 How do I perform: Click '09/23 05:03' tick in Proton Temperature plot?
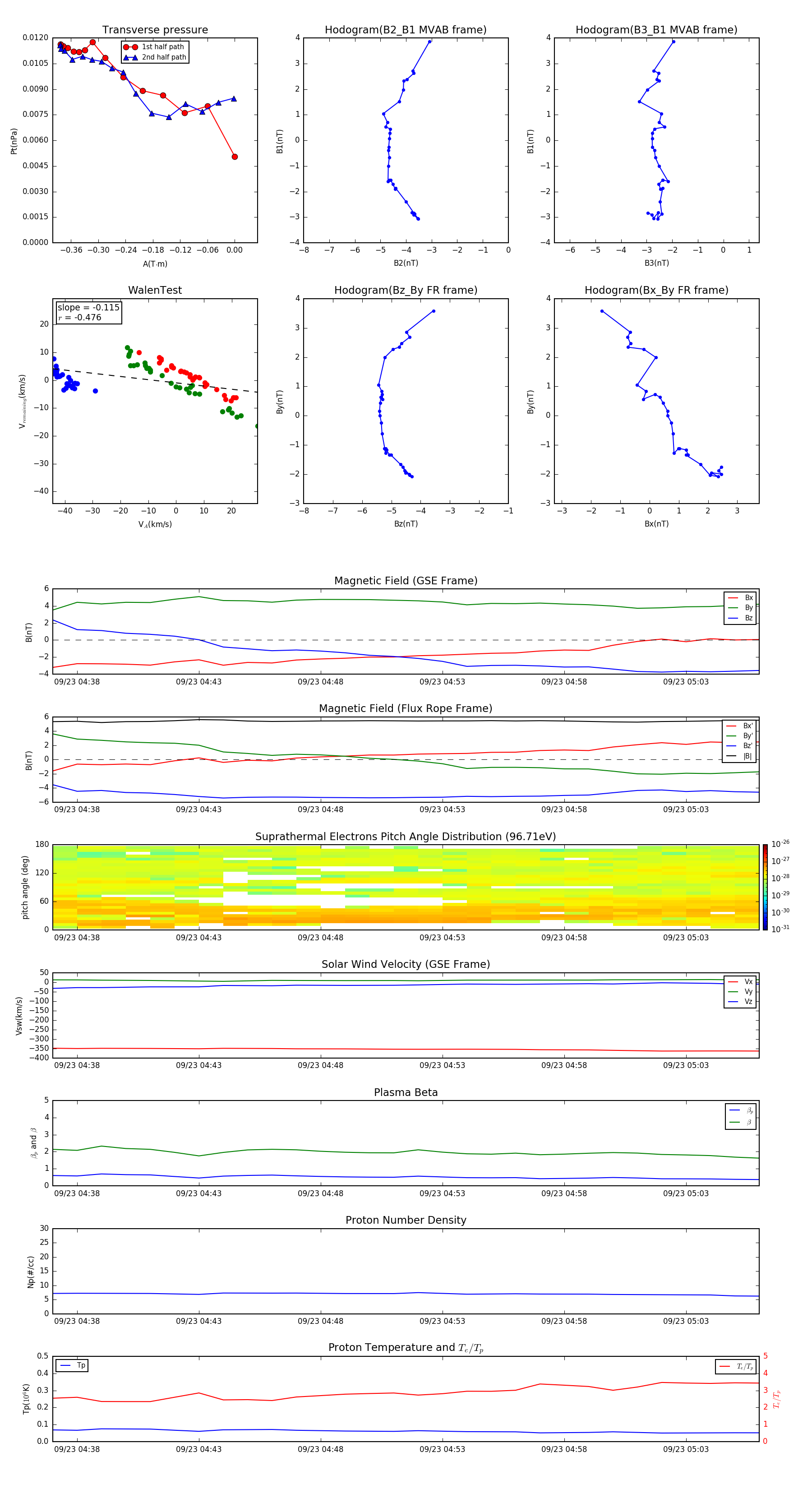[x=686, y=1449]
